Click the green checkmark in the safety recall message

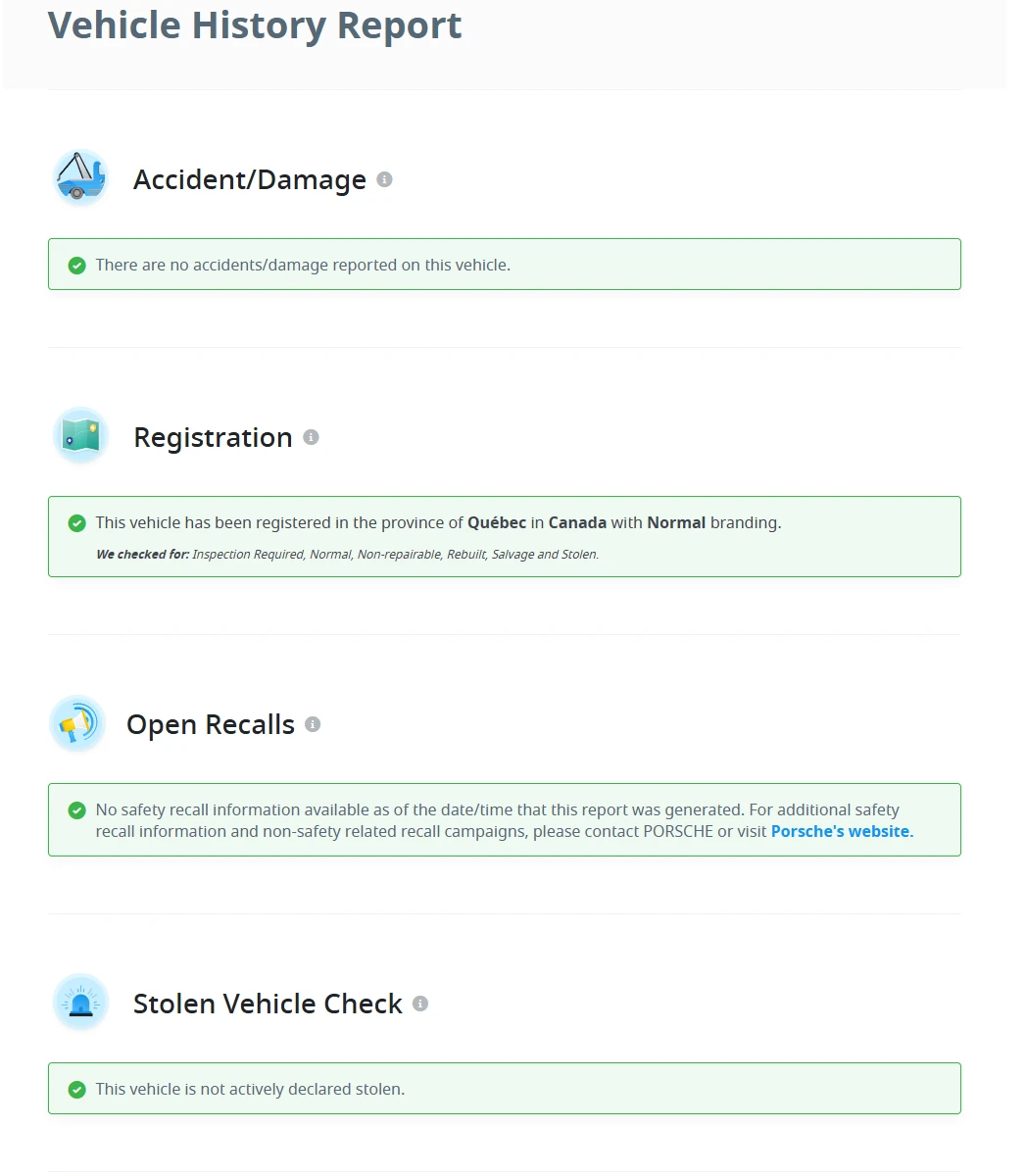tap(76, 810)
